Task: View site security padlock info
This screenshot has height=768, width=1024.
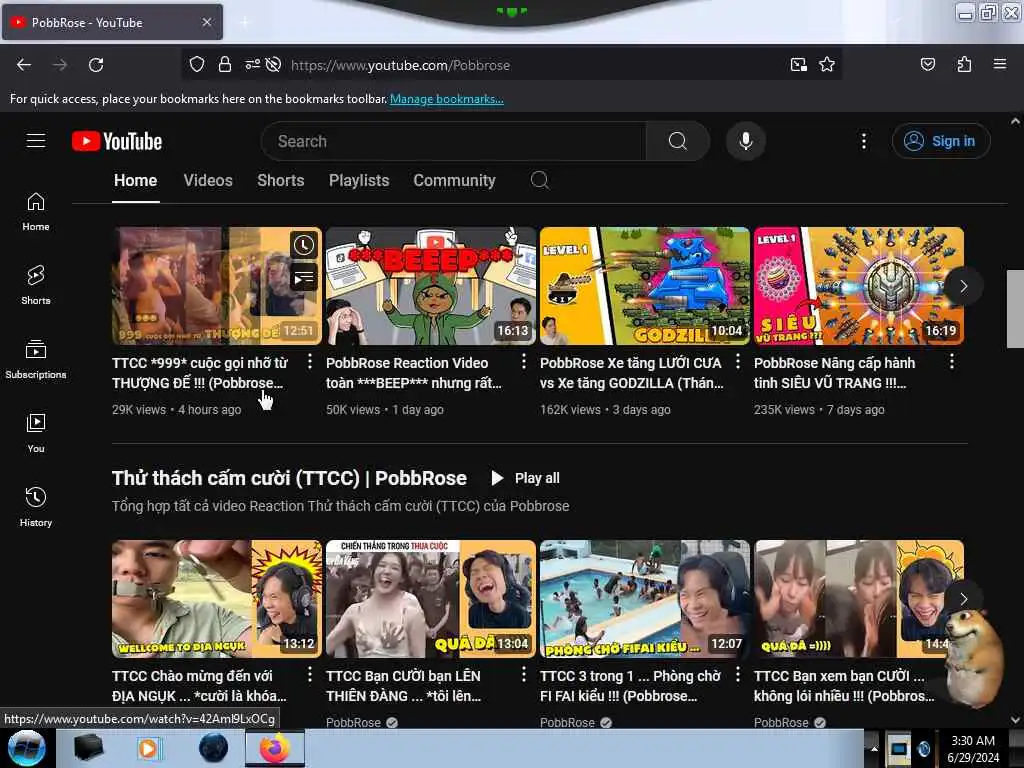Action: (x=225, y=65)
